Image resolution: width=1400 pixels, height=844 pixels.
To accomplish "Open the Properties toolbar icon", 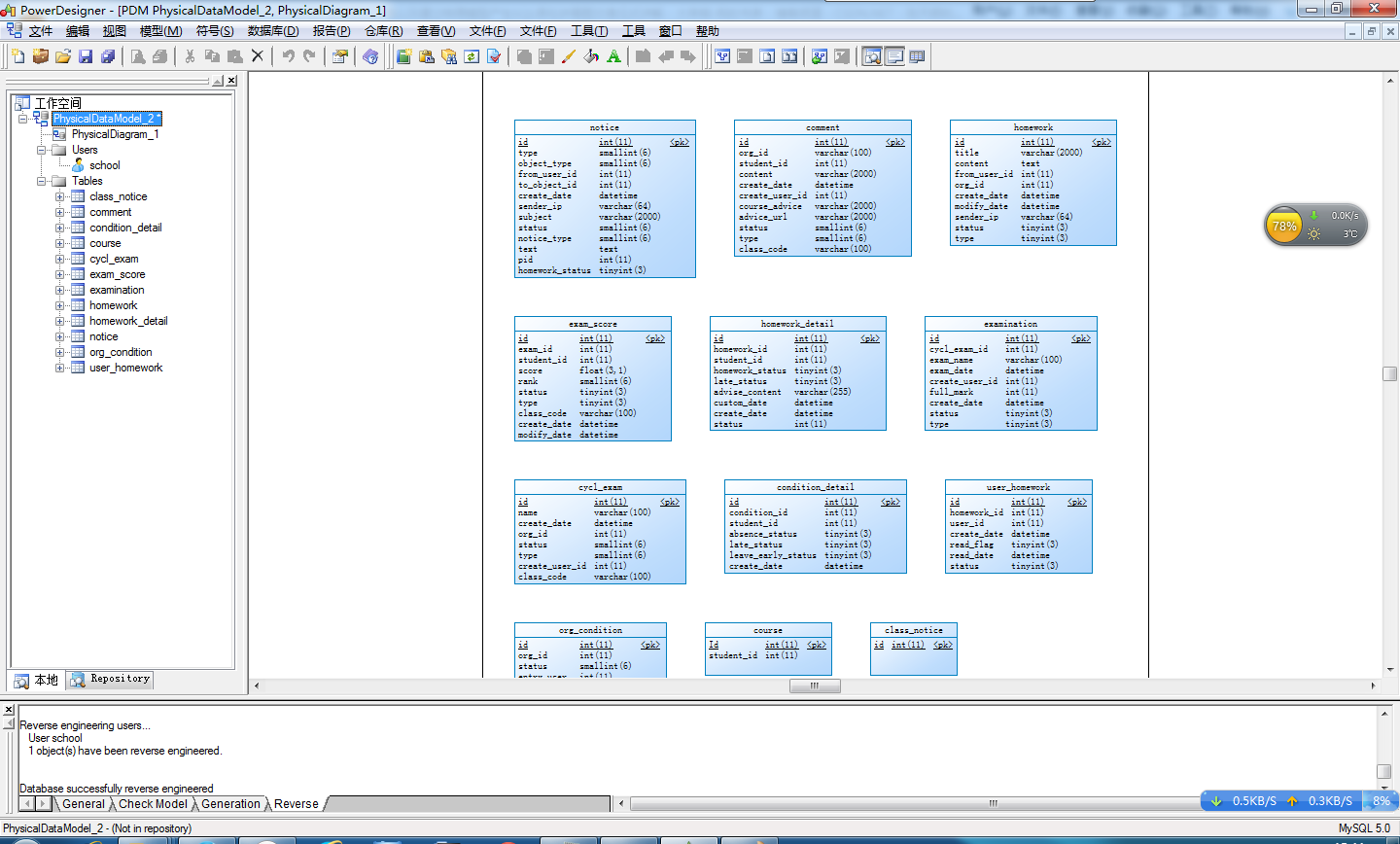I will coord(339,56).
